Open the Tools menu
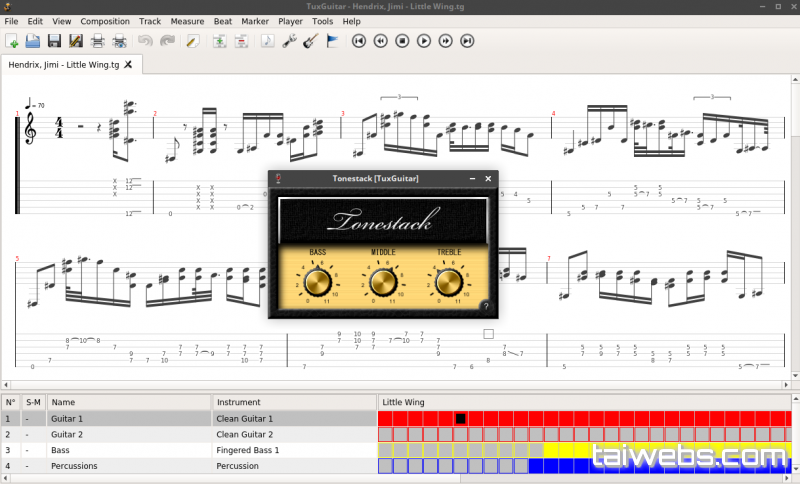The width and height of the screenshot is (800, 484). coord(322,21)
